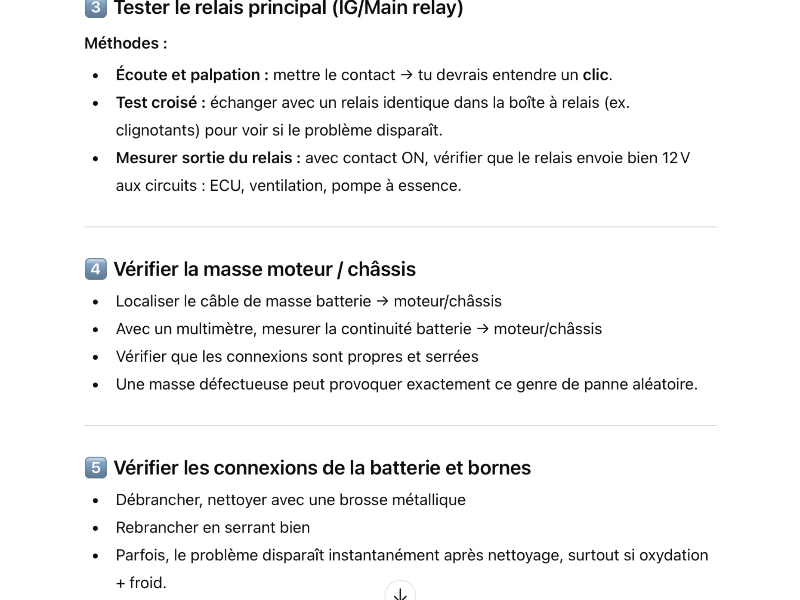Viewport: 800px width, 600px height.
Task: Click the number 3 emoji icon
Action: 95,8
